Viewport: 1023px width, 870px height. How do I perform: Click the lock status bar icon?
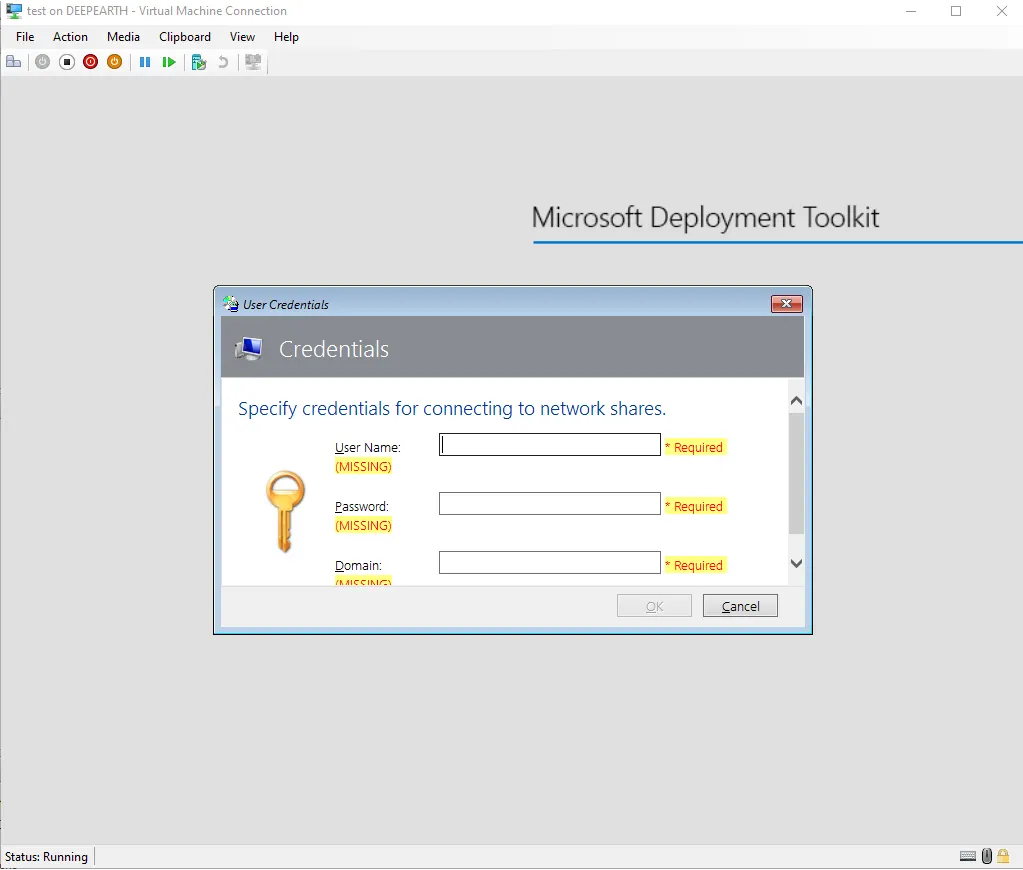tap(1003, 856)
